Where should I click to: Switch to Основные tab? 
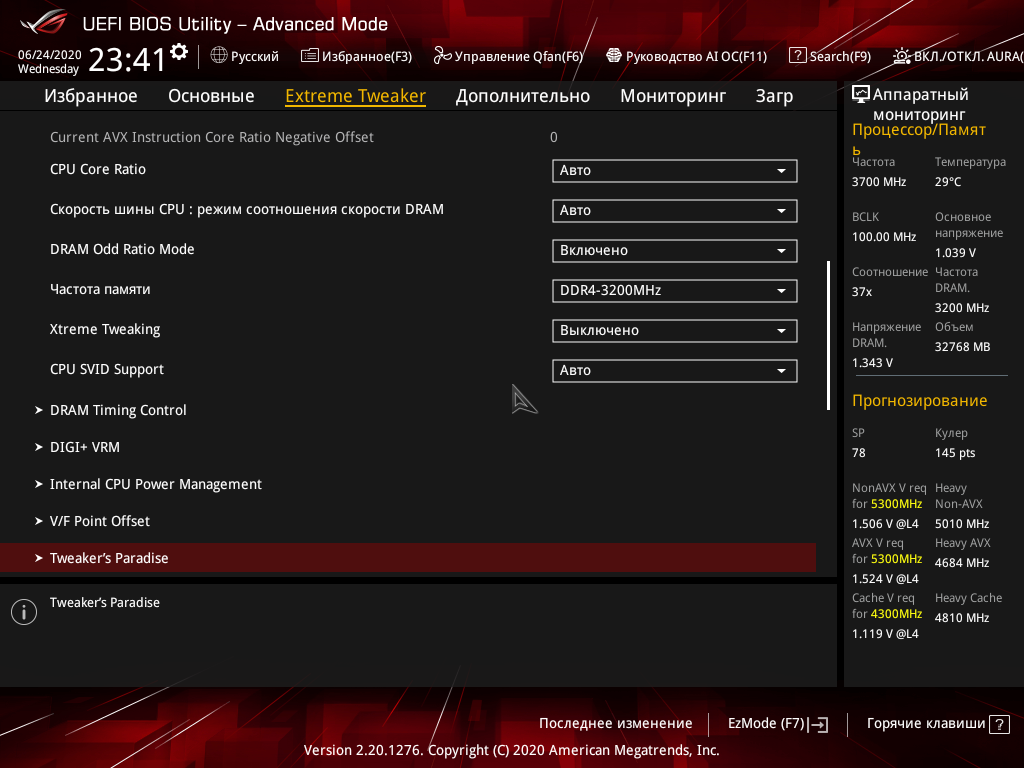(211, 96)
